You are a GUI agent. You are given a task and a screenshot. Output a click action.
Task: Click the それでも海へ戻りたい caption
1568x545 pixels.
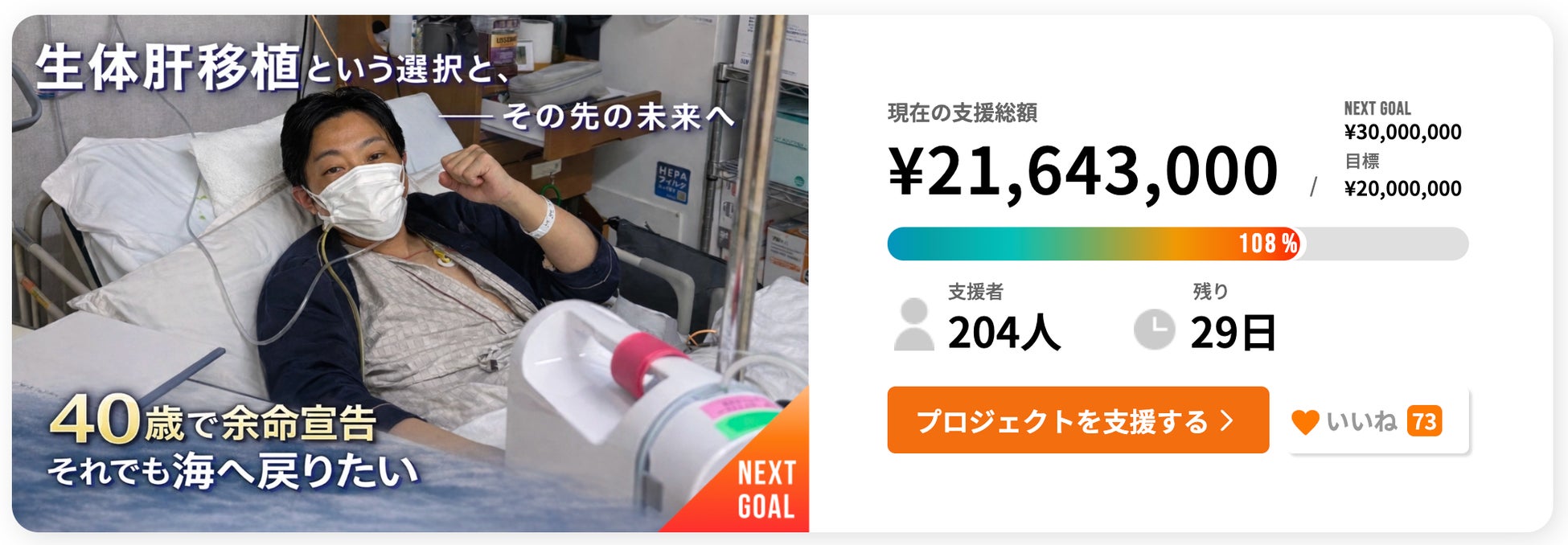tap(234, 472)
